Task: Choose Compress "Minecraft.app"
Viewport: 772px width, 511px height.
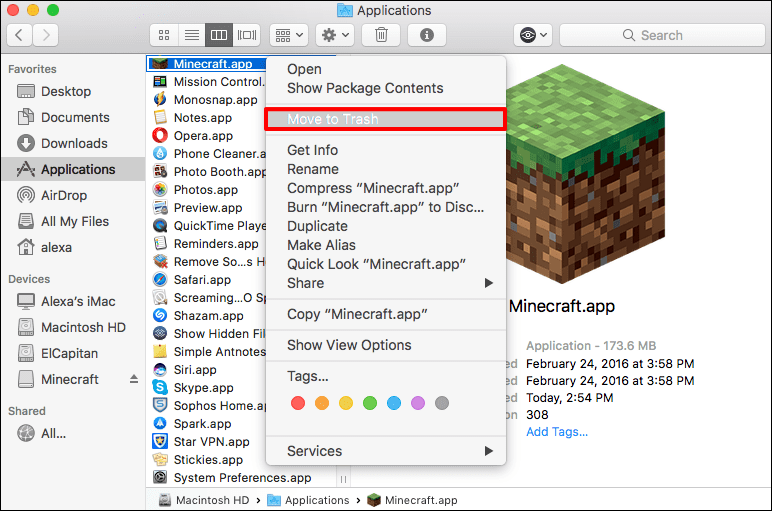Action: tap(386, 188)
